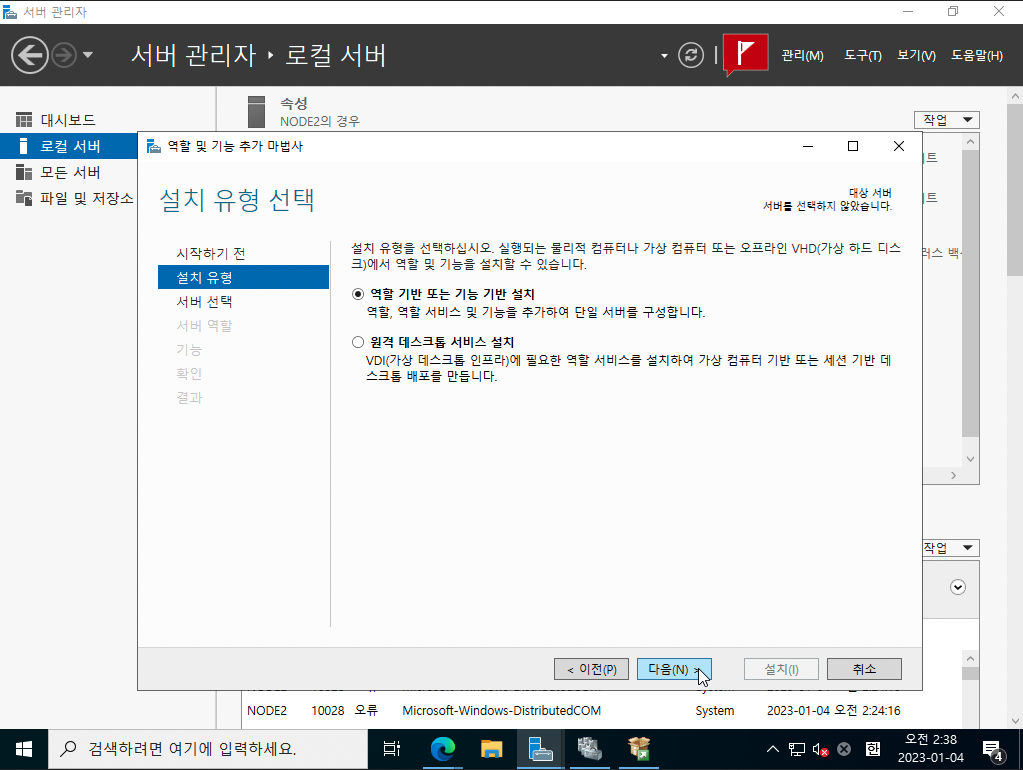Open the Windows Start menu
The image size is (1023, 770).
pos(23,749)
